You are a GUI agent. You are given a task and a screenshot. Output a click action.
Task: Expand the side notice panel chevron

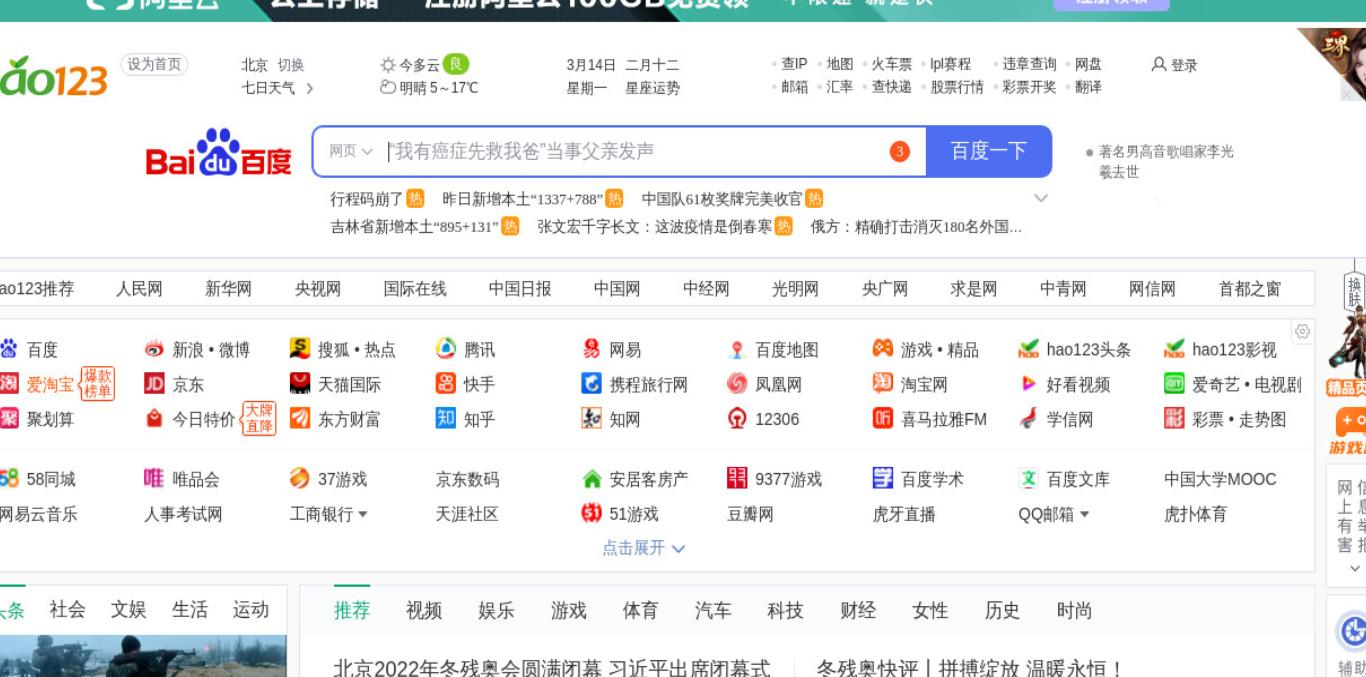1355,568
